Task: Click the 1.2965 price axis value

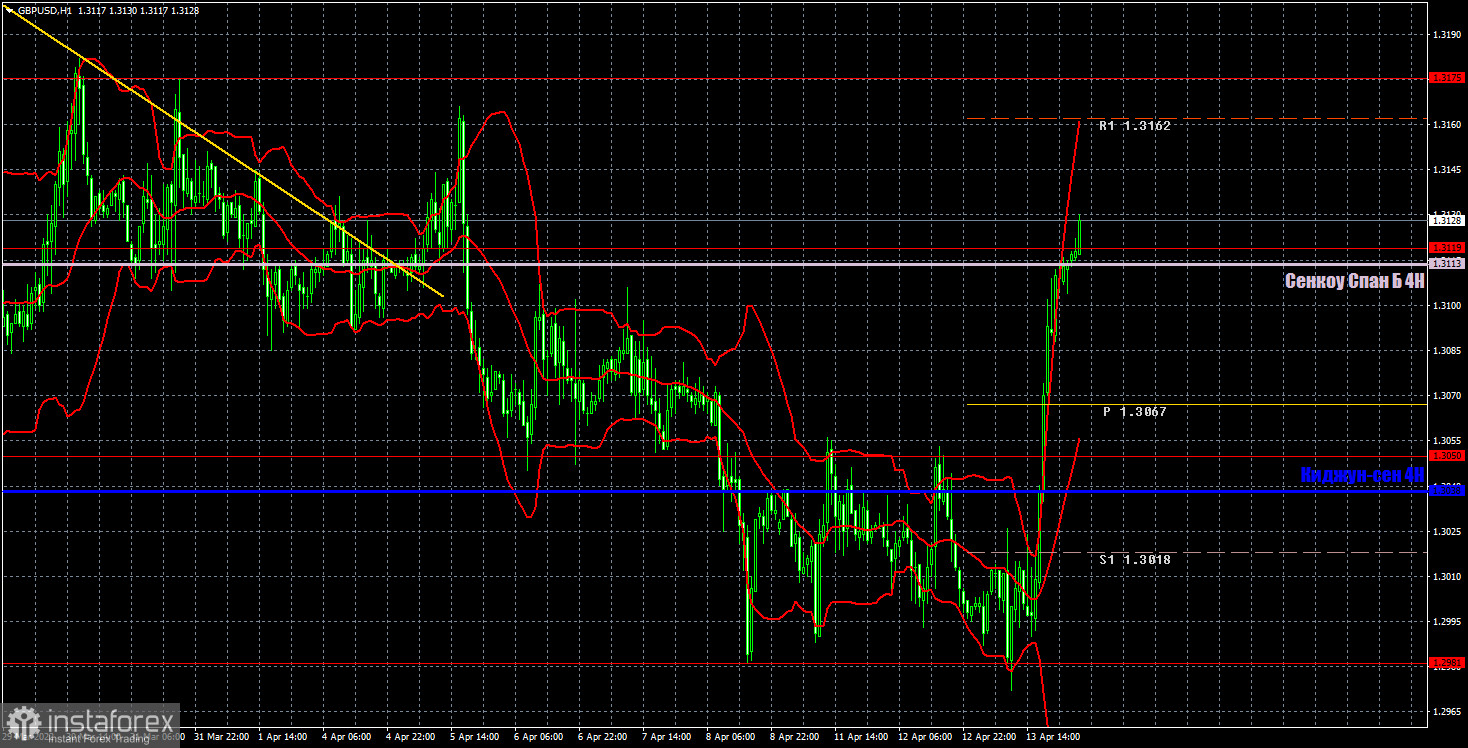Action: coord(1447,712)
